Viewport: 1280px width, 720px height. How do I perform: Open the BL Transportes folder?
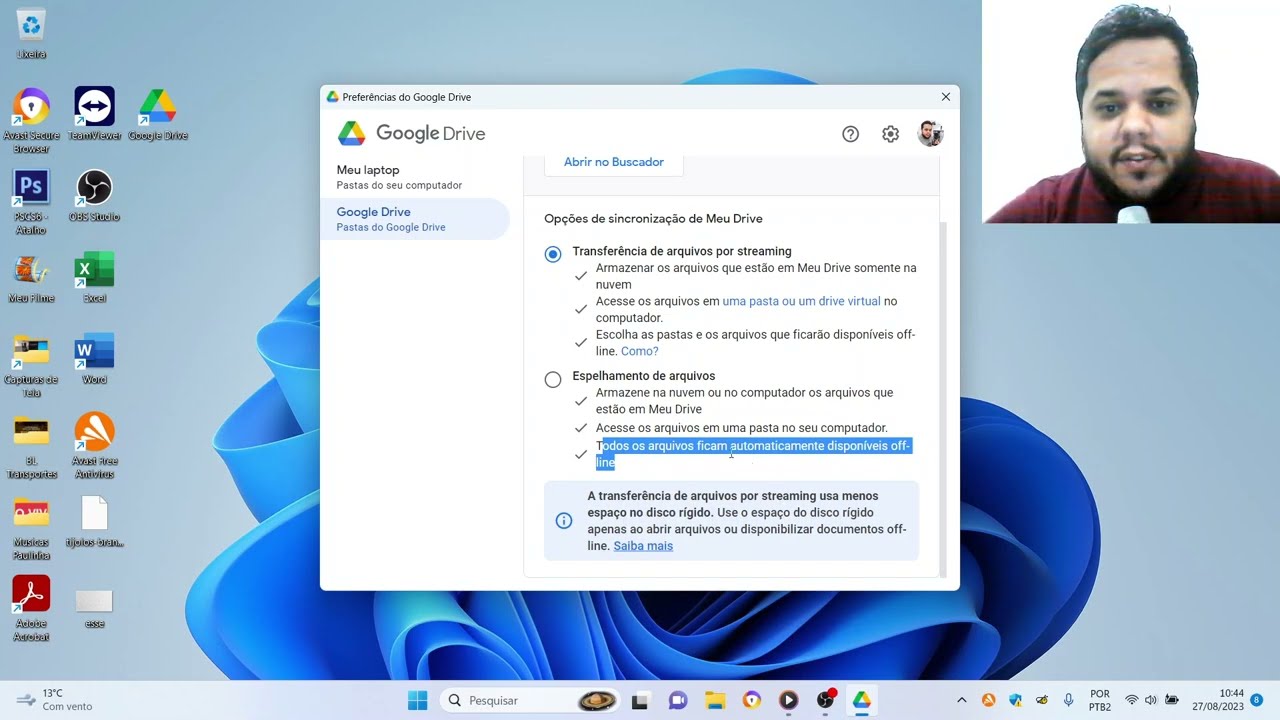coord(31,446)
